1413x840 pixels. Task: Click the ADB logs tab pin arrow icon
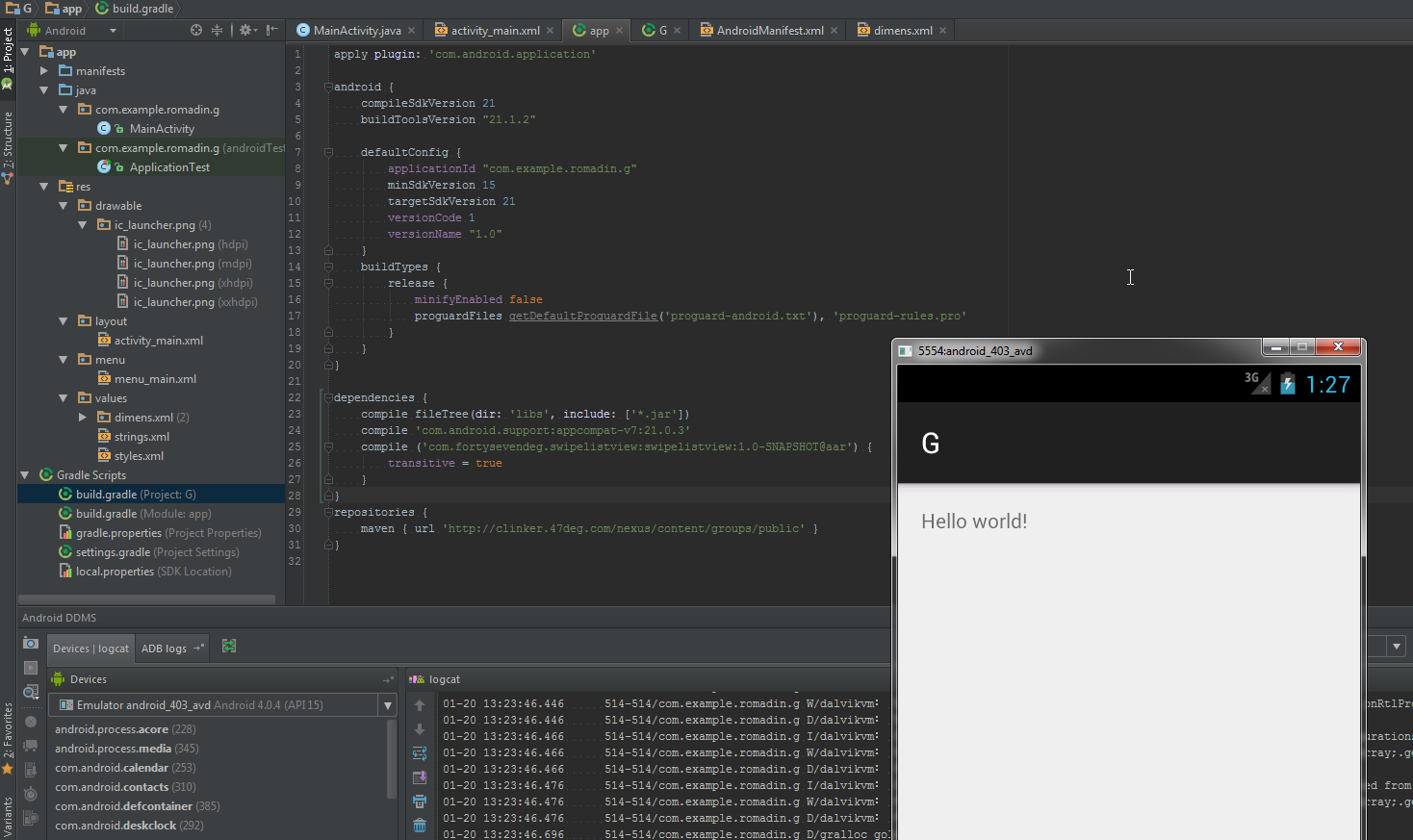click(199, 648)
